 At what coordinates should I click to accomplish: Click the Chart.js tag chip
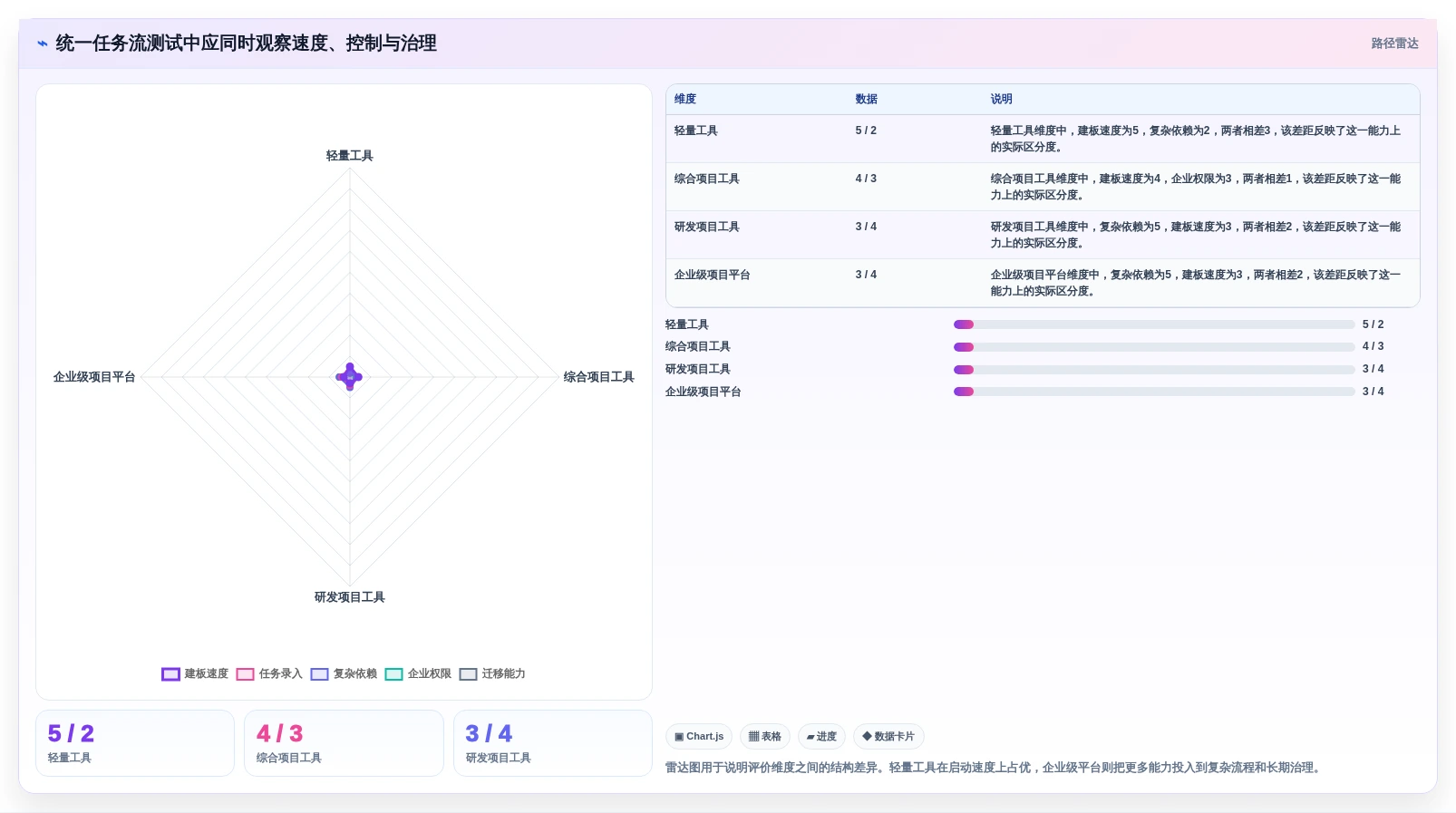tap(699, 737)
